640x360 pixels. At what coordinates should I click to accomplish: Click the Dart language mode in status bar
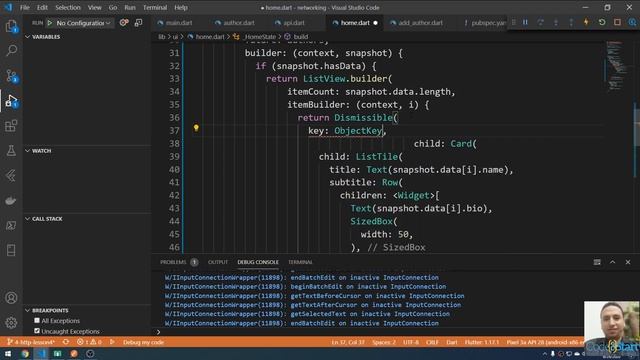(452, 342)
